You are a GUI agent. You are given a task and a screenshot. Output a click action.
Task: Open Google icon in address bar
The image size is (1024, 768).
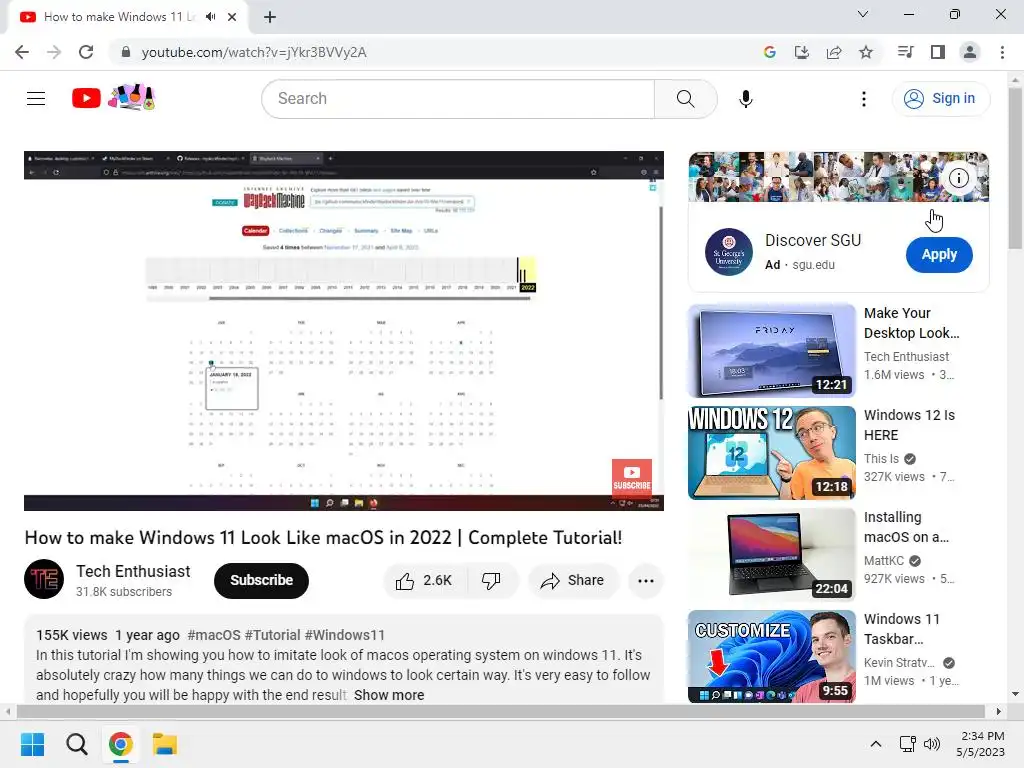pyautogui.click(x=769, y=52)
